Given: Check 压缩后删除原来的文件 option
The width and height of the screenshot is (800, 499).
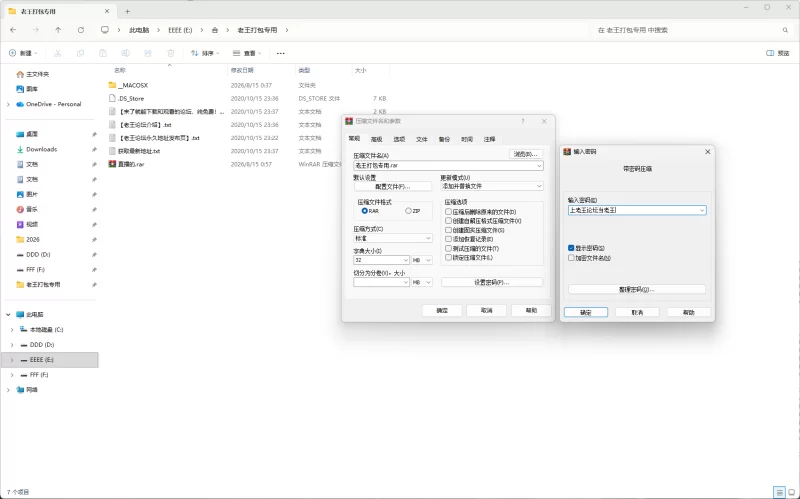Looking at the screenshot, I should tap(448, 212).
